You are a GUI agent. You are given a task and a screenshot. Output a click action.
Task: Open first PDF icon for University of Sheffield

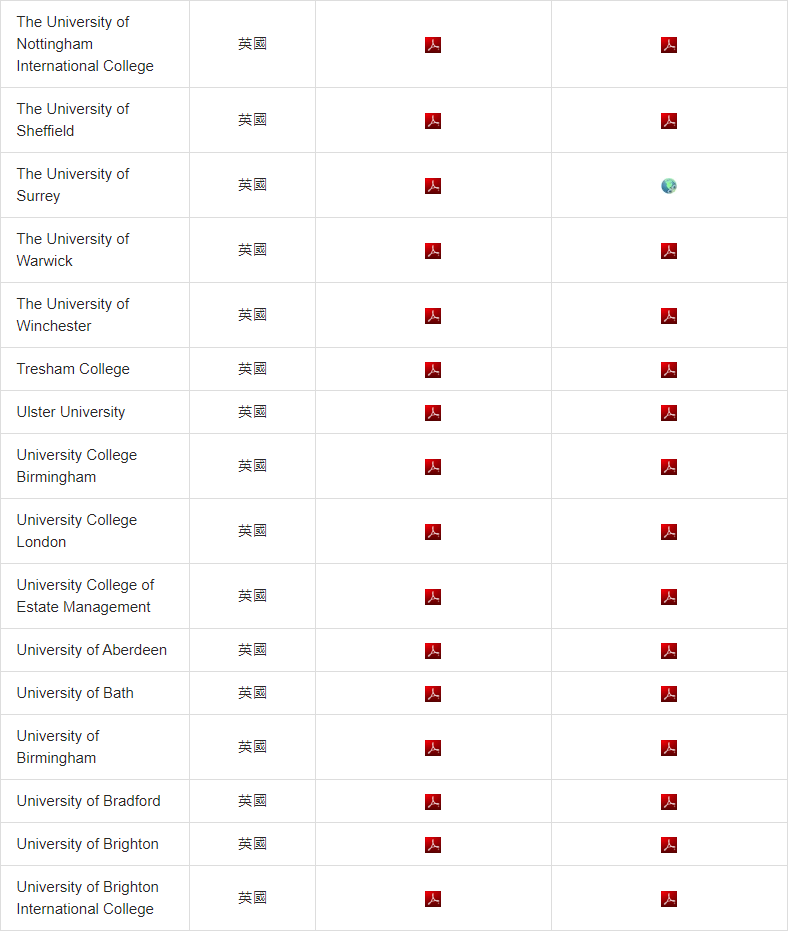pos(433,121)
